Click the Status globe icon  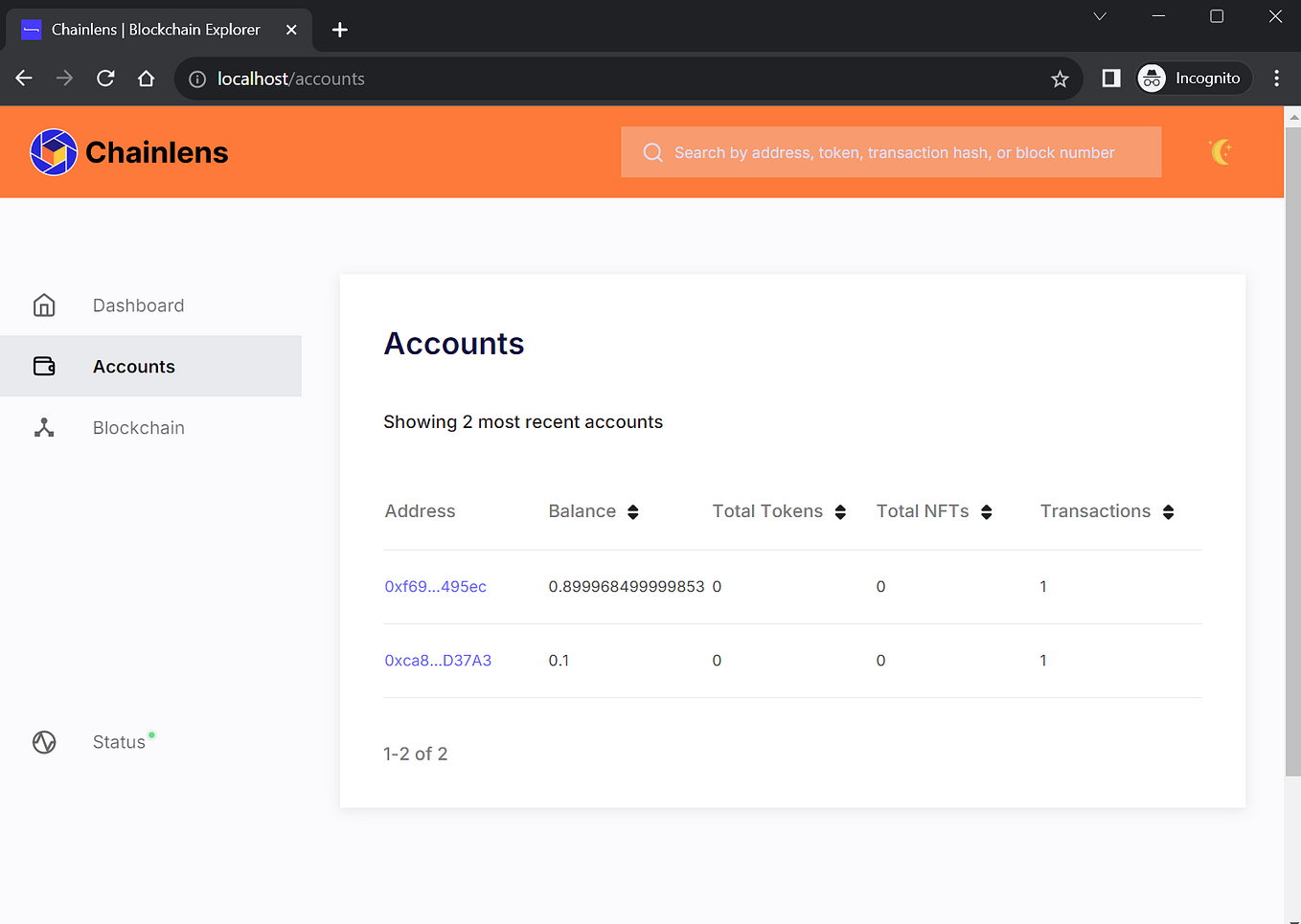click(44, 742)
